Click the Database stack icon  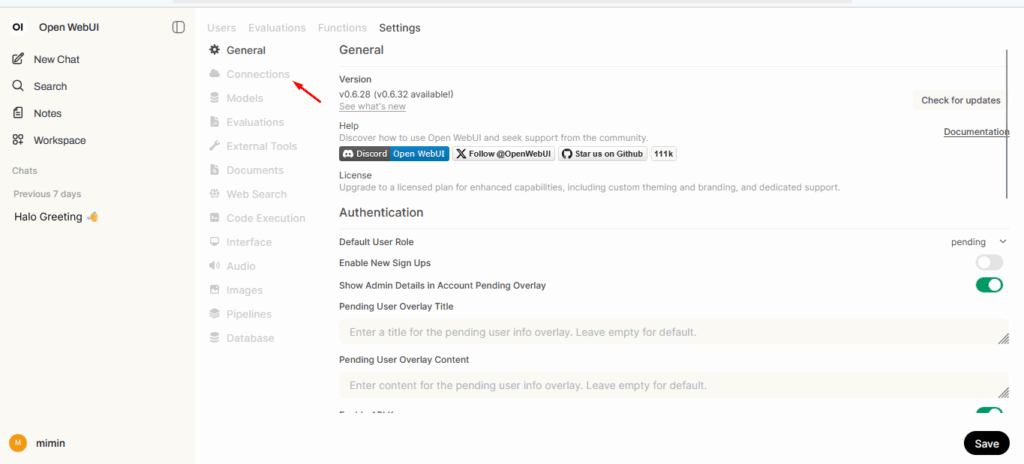point(215,338)
